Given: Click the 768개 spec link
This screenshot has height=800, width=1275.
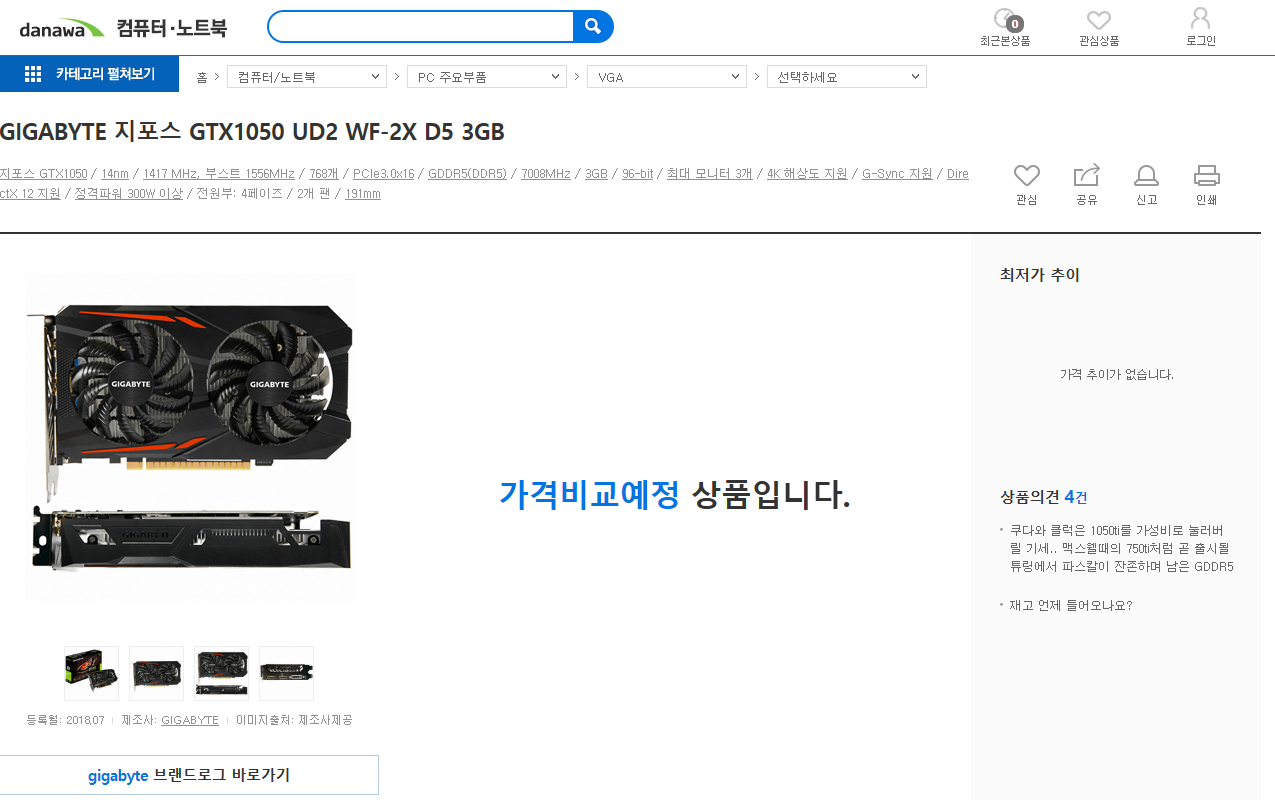Looking at the screenshot, I should tap(324, 174).
